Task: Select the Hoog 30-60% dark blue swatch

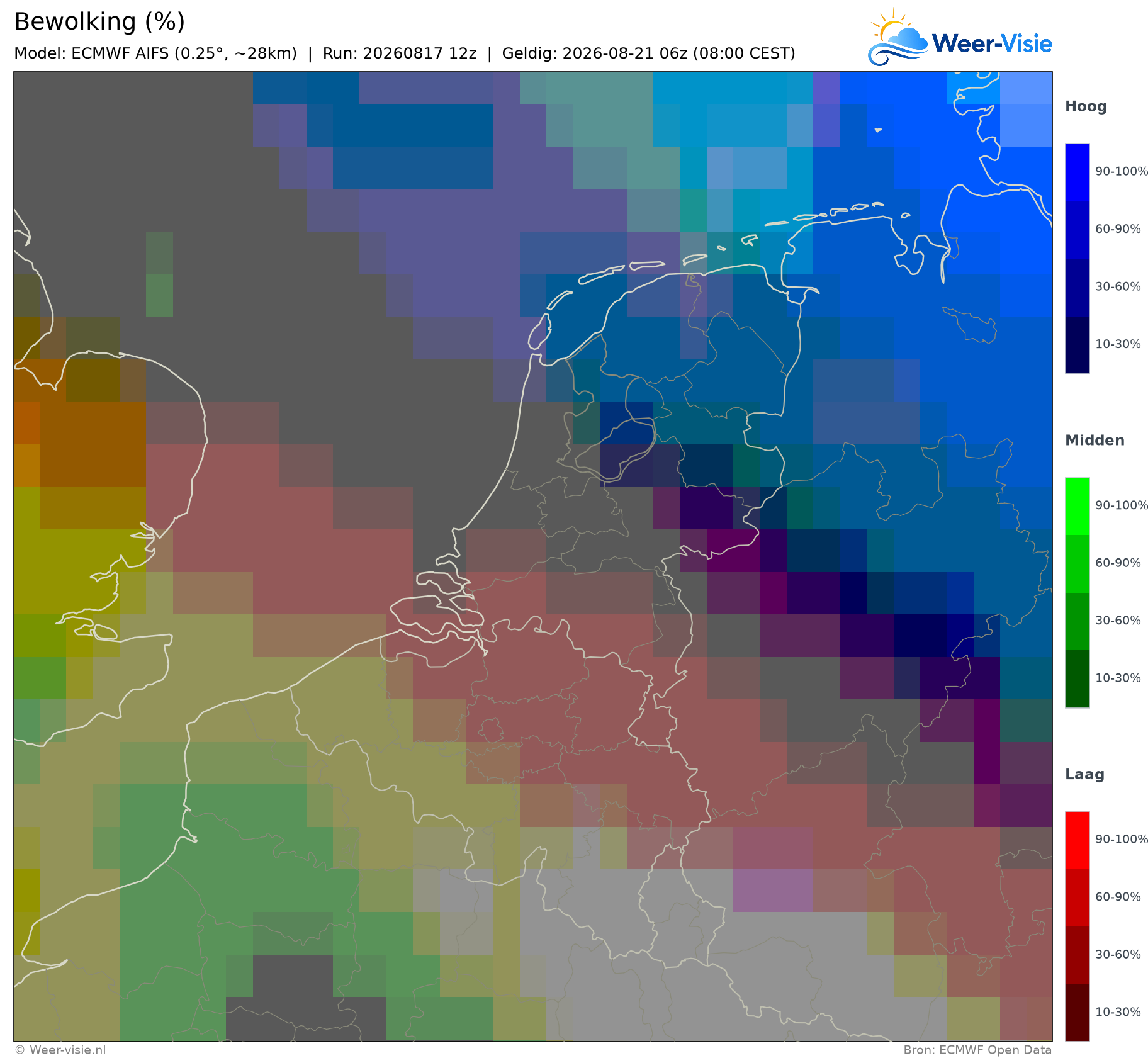Action: point(1077,288)
